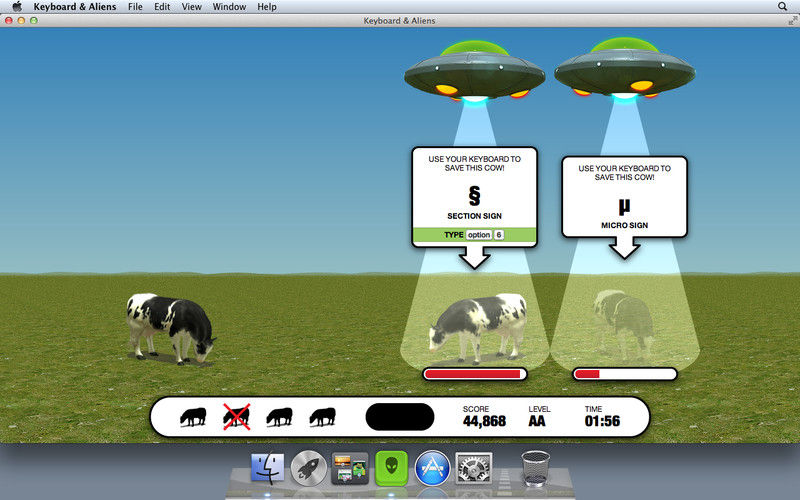The height and width of the screenshot is (500, 800).
Task: Click the grazing cow outside the beams
Action: pos(171,328)
